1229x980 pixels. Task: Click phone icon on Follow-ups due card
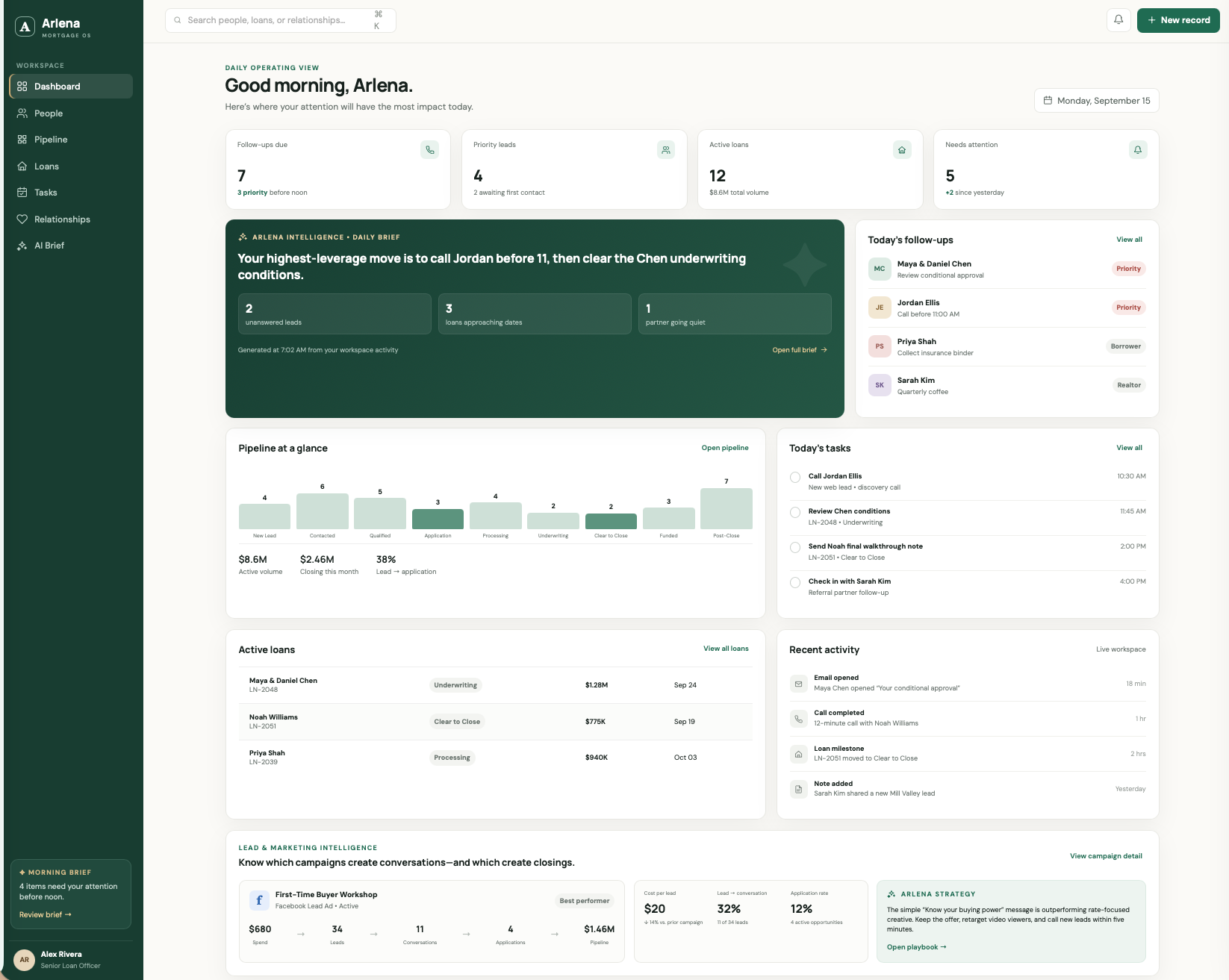click(430, 150)
